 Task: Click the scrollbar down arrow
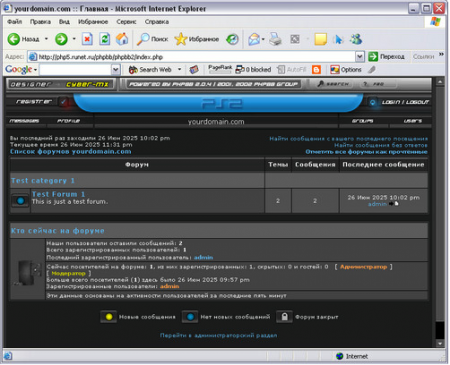click(440, 344)
